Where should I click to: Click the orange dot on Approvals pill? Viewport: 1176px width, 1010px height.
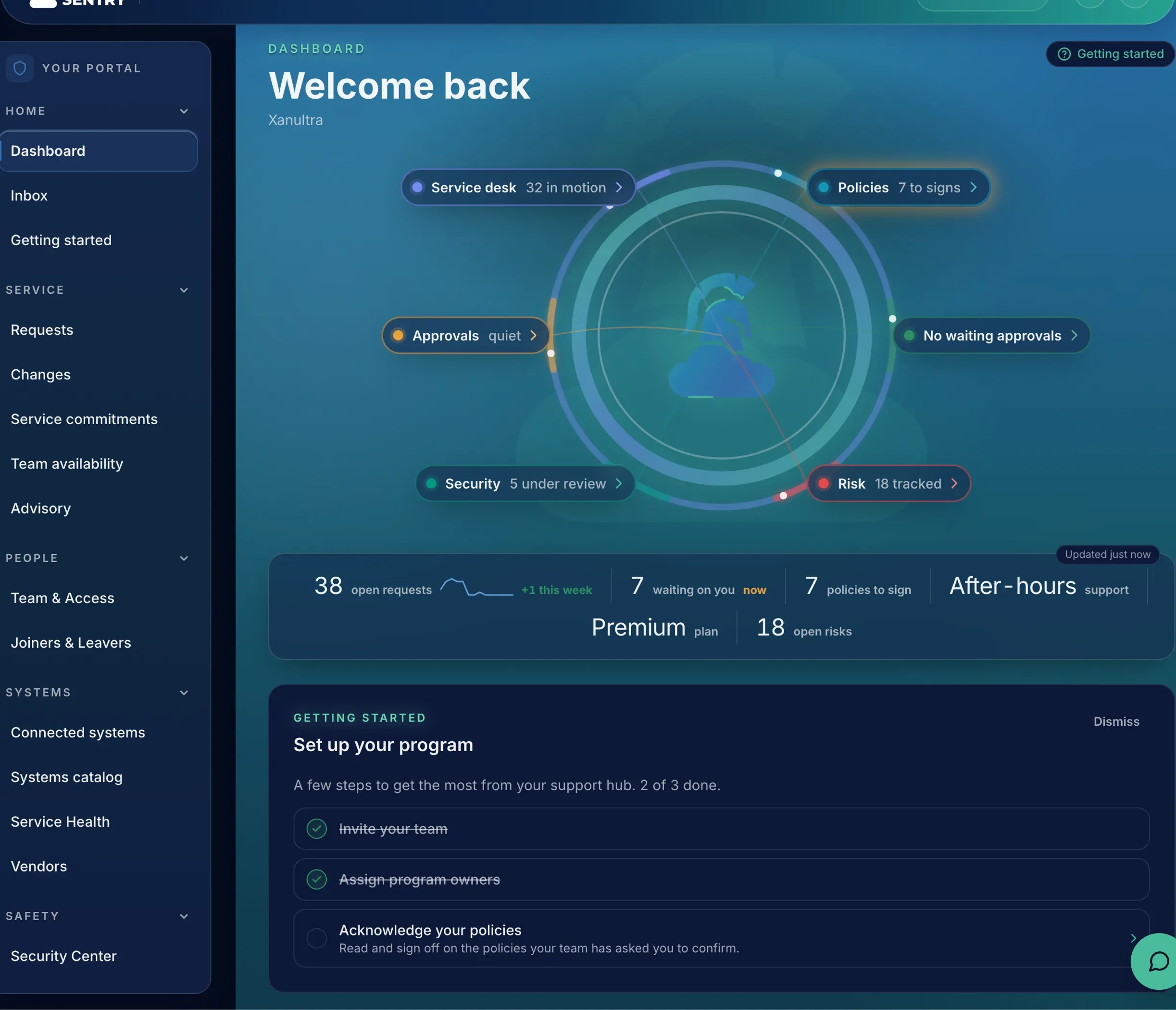tap(398, 336)
